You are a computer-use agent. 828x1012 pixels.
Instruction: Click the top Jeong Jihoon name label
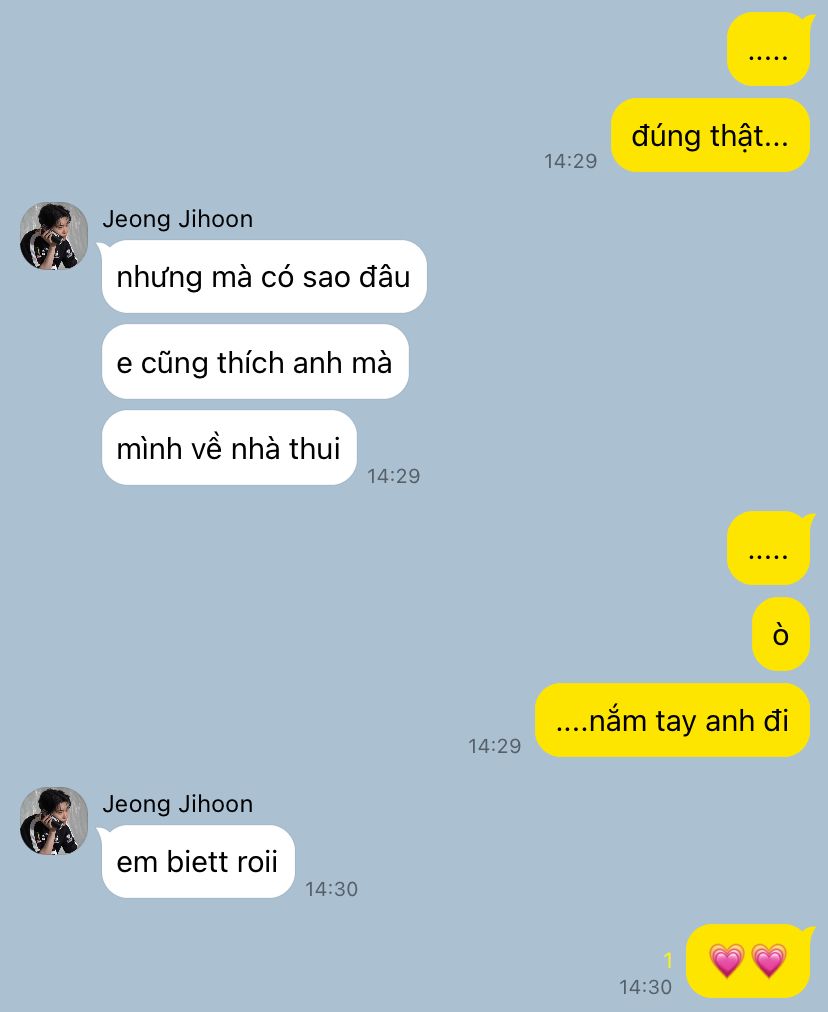(x=177, y=219)
